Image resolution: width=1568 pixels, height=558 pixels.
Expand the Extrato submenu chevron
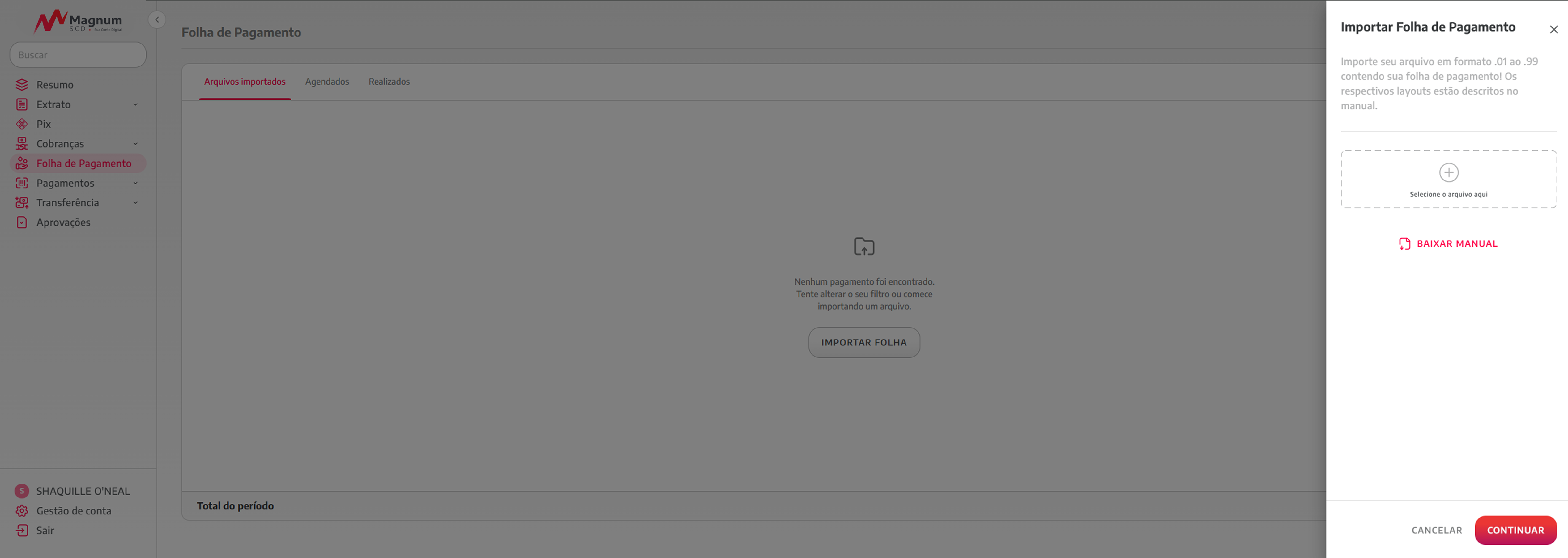coord(135,105)
